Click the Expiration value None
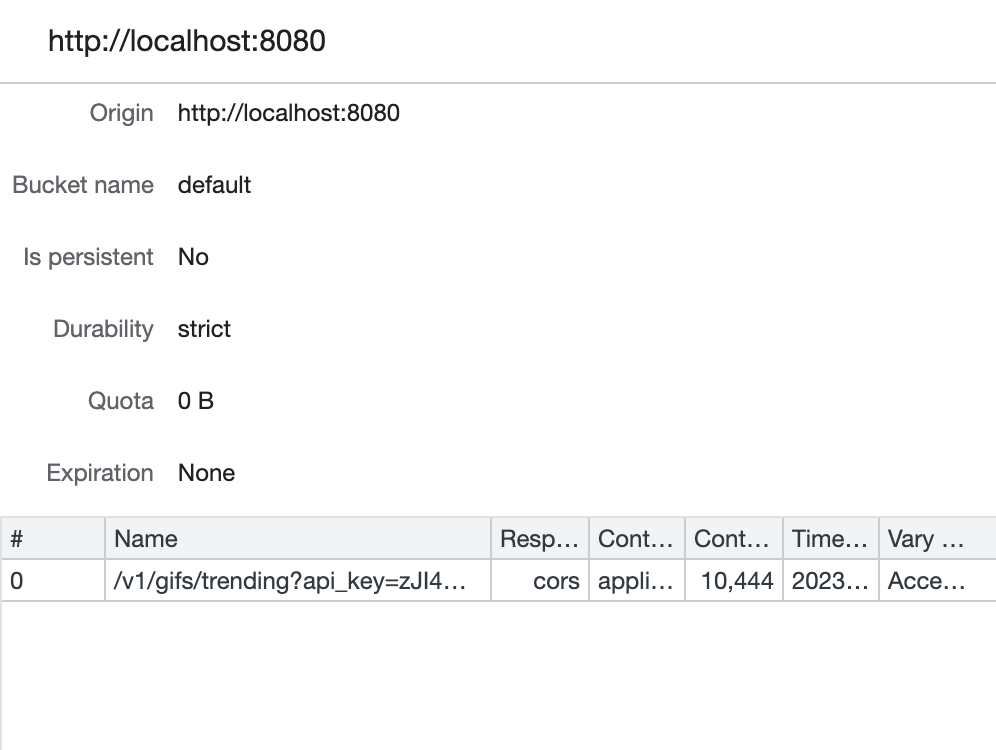Viewport: 996px width, 750px height. point(206,473)
